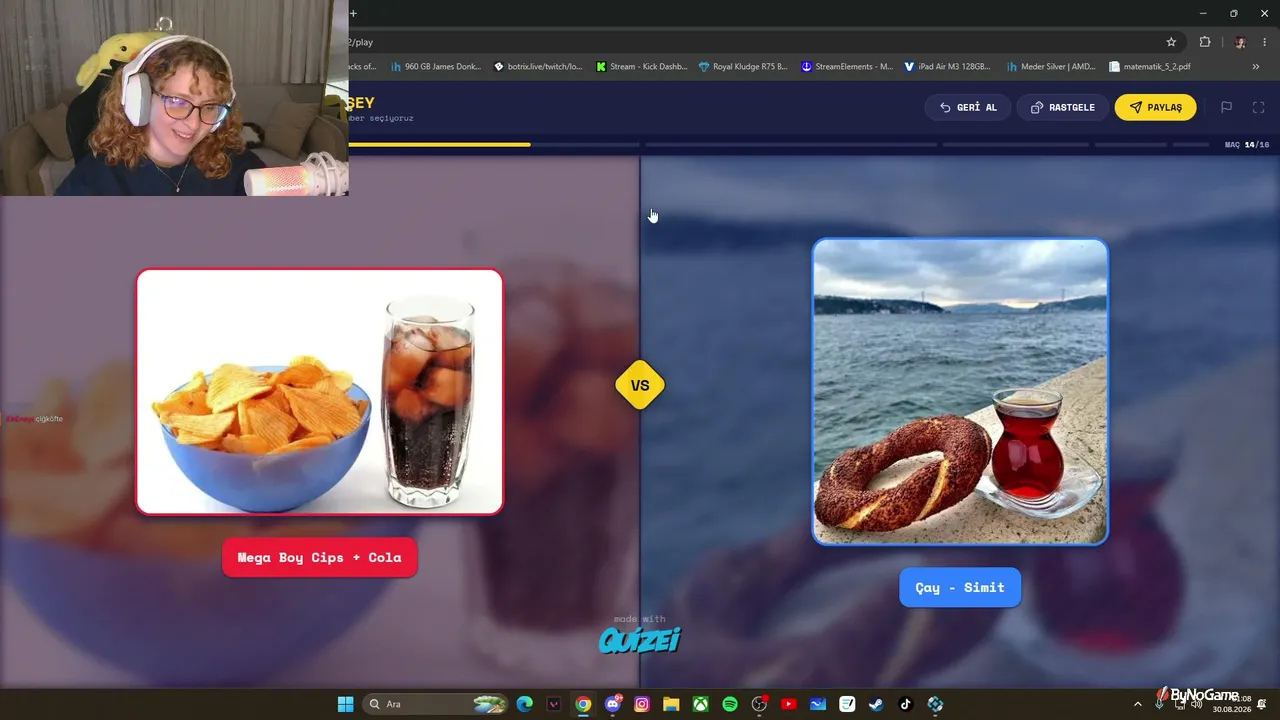Switch to Google Chrome in taskbar
The image size is (1280, 720).
[583, 704]
